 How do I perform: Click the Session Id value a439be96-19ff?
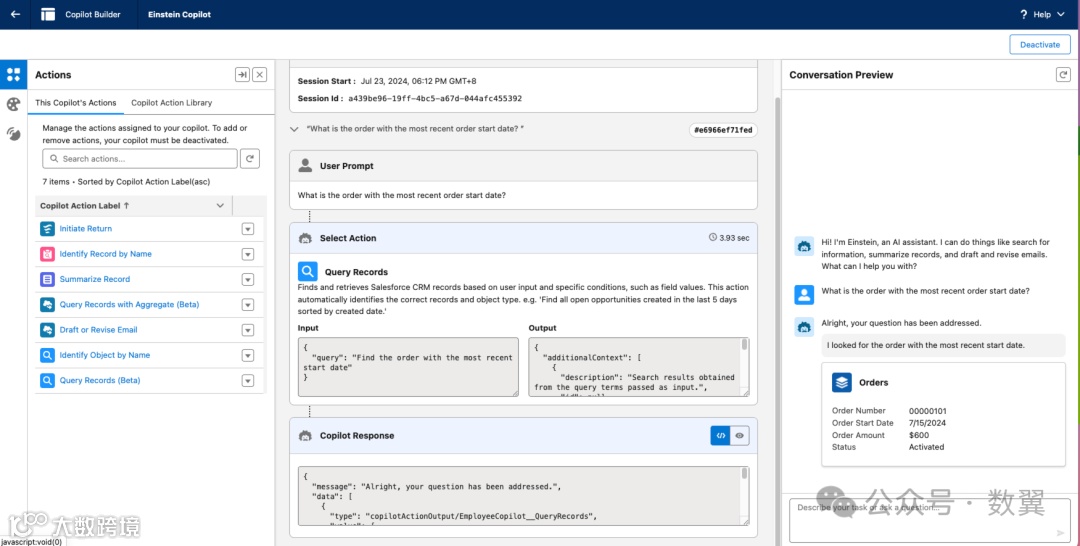click(435, 98)
